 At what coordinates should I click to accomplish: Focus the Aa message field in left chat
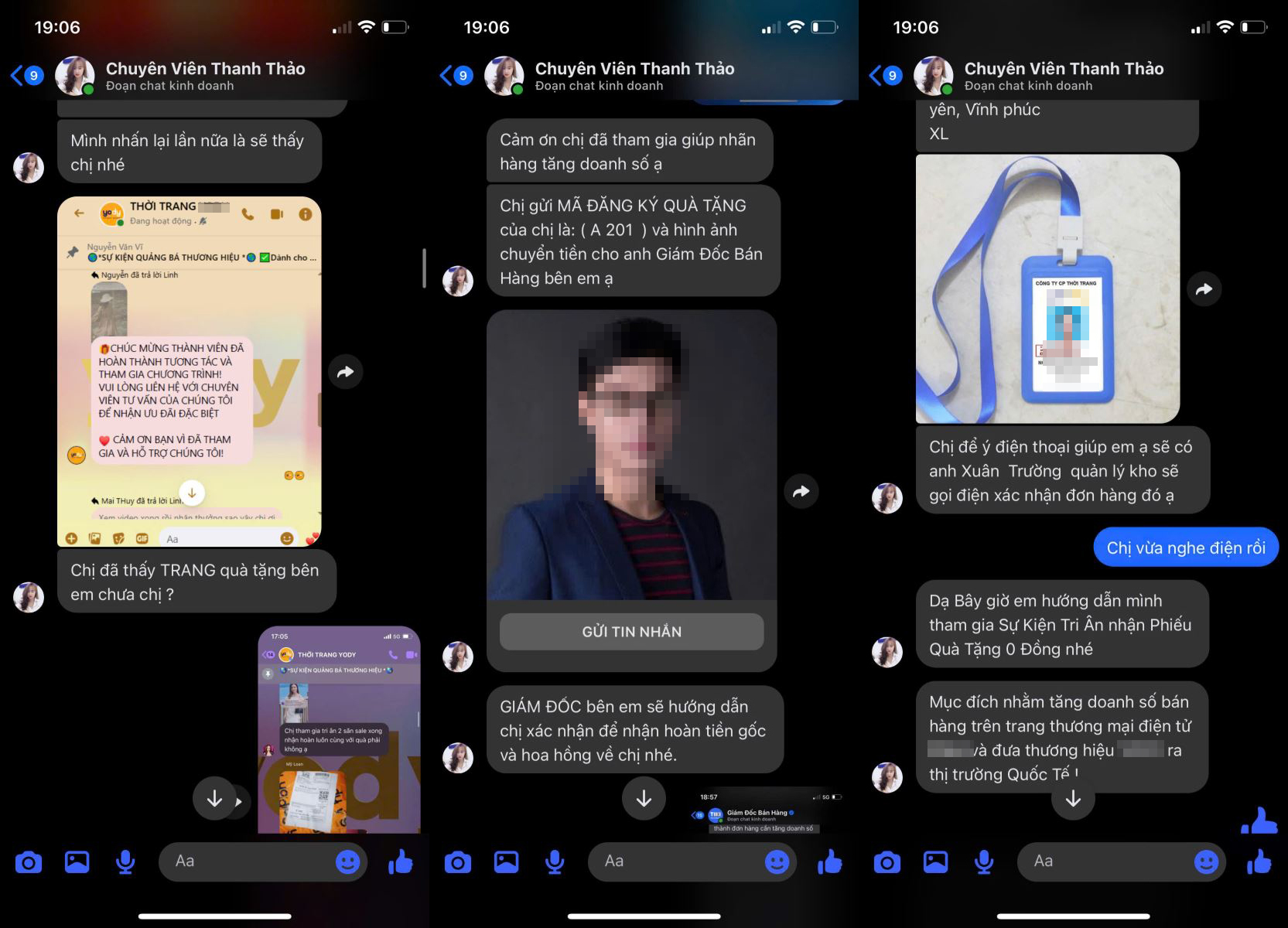click(x=255, y=861)
